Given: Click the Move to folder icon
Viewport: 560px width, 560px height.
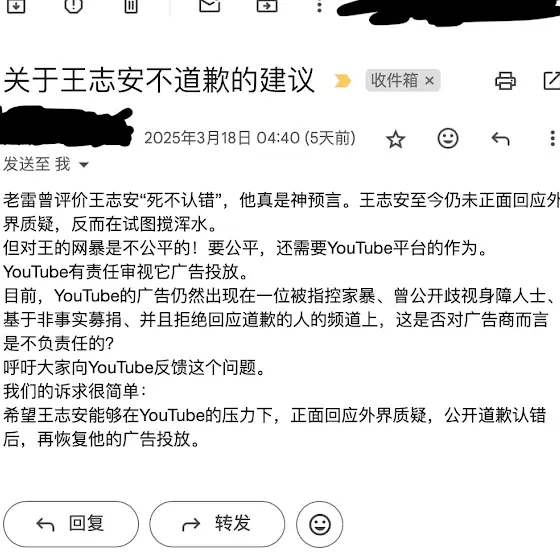Looking at the screenshot, I should pos(267,5).
